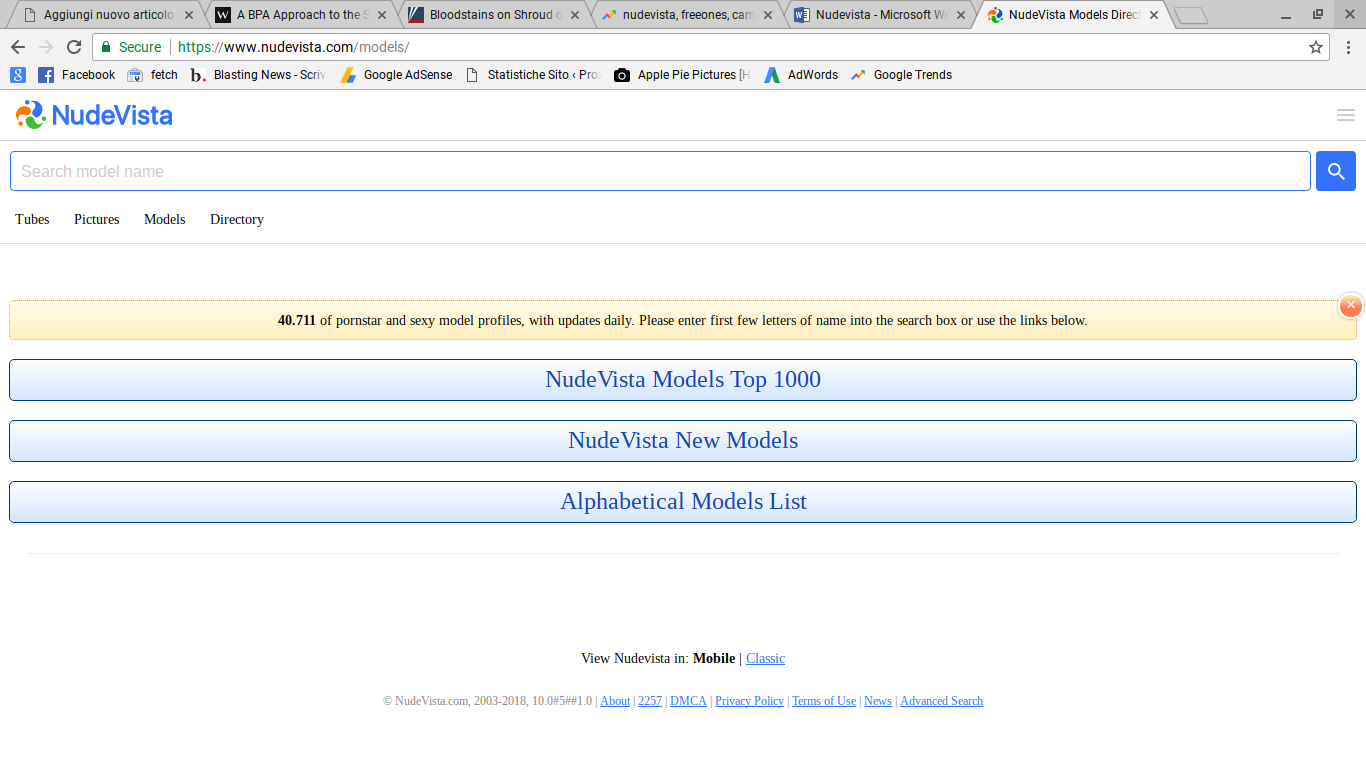Image resolution: width=1366 pixels, height=768 pixels.
Task: Click the browser address bar URL
Action: tap(294, 47)
